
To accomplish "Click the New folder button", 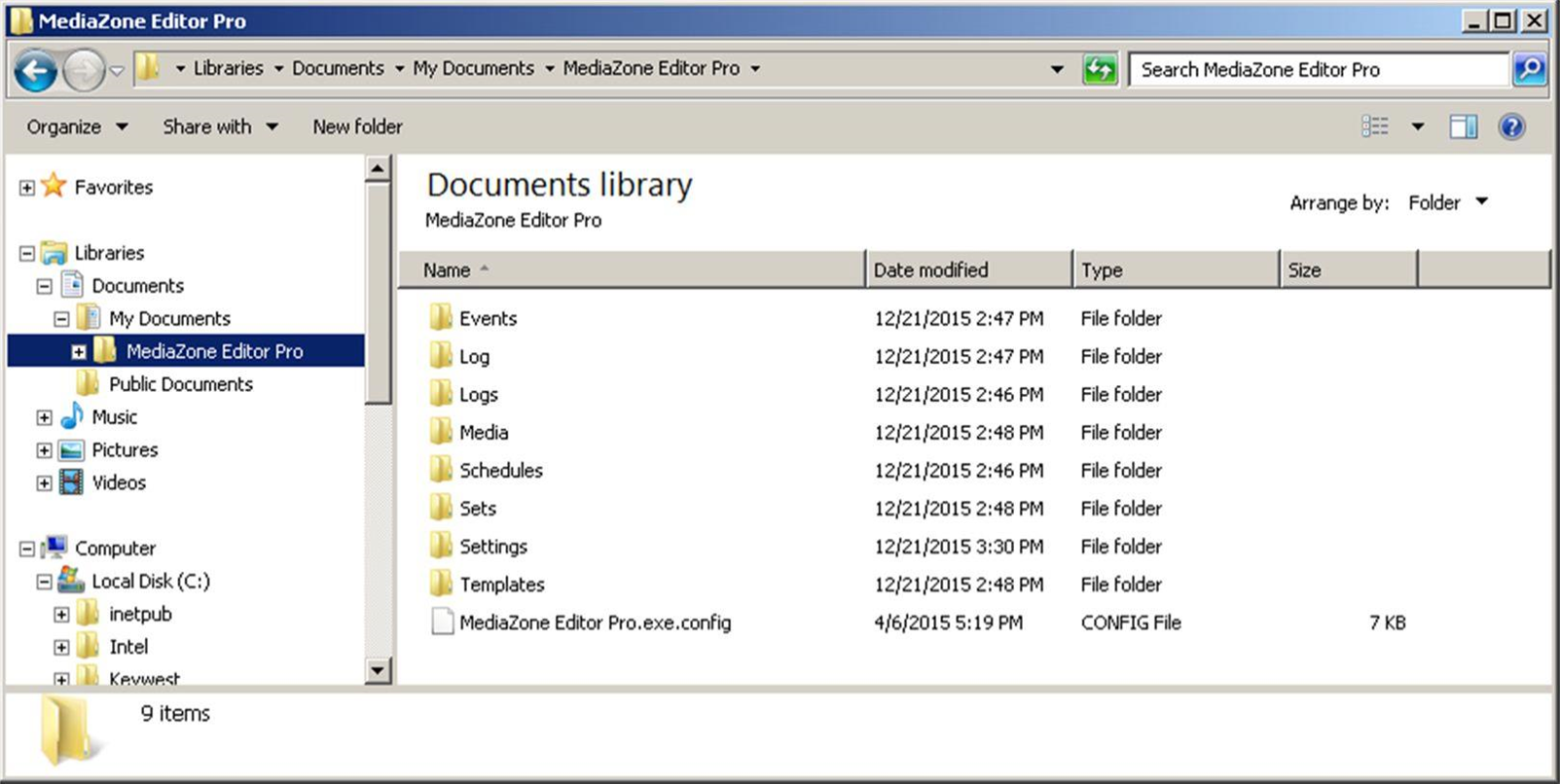I will click(357, 126).
